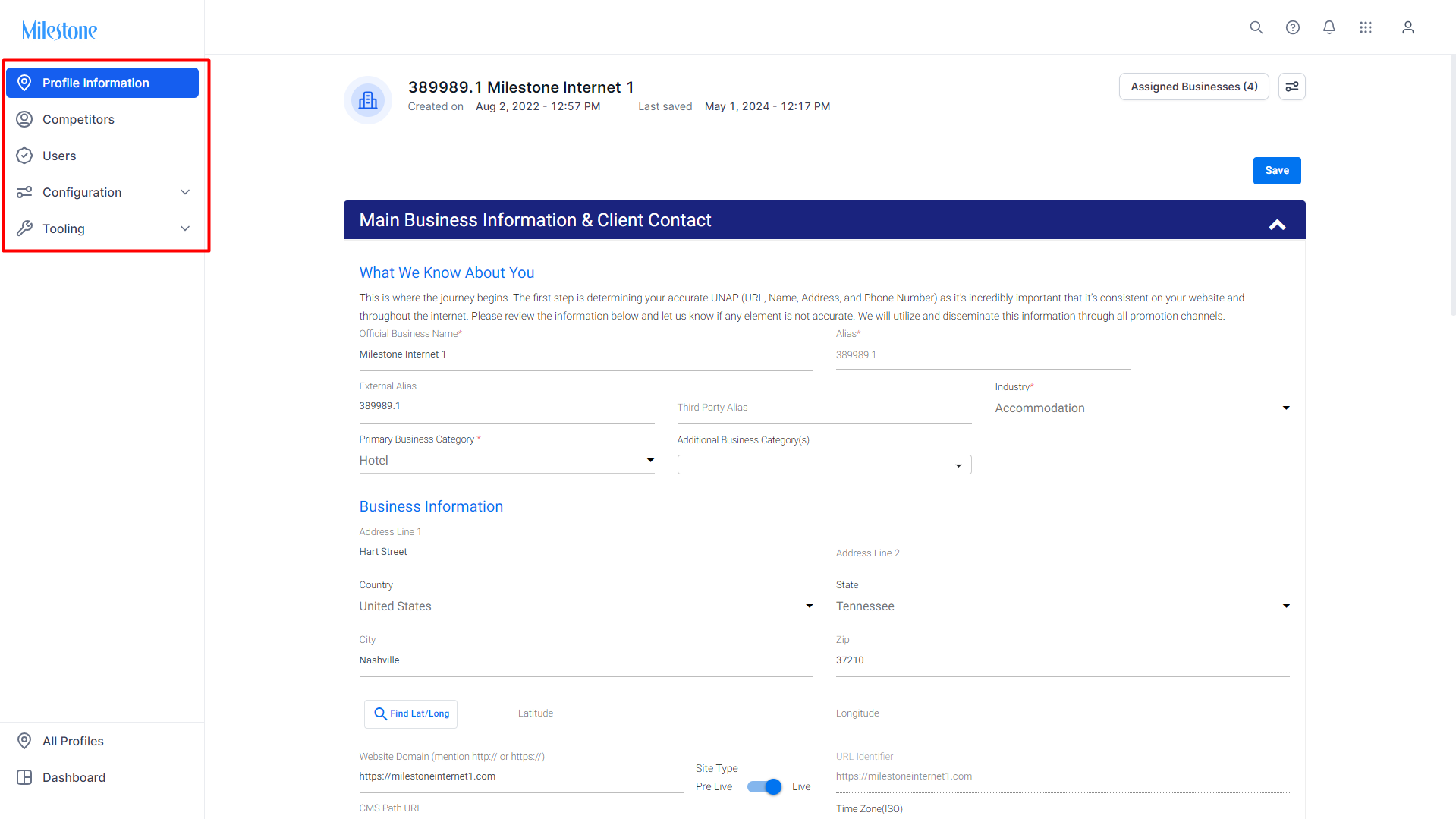The width and height of the screenshot is (1456, 819).
Task: Click the Third Party Alias field
Action: pos(824,408)
